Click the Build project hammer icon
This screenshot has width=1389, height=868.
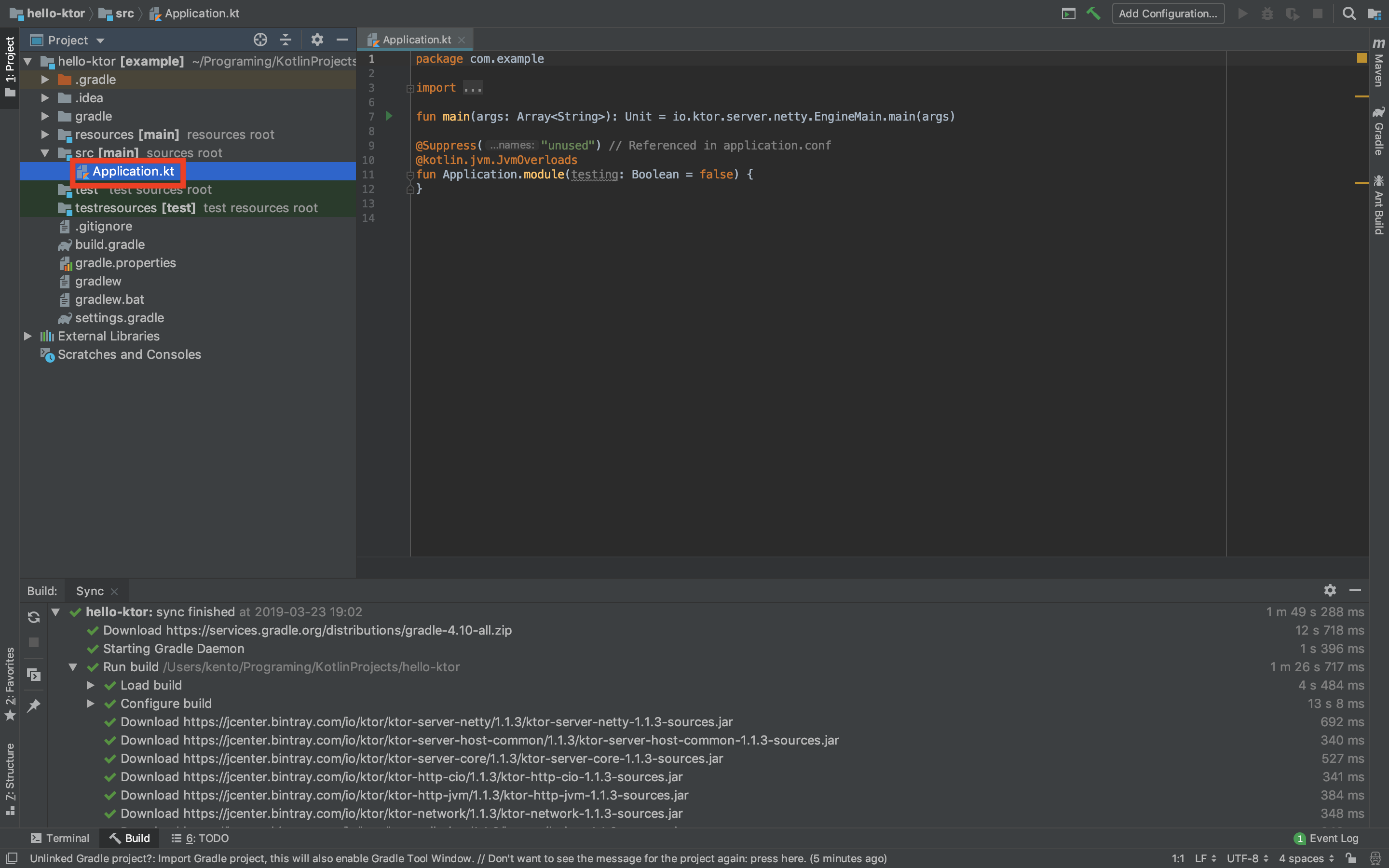(x=1093, y=13)
